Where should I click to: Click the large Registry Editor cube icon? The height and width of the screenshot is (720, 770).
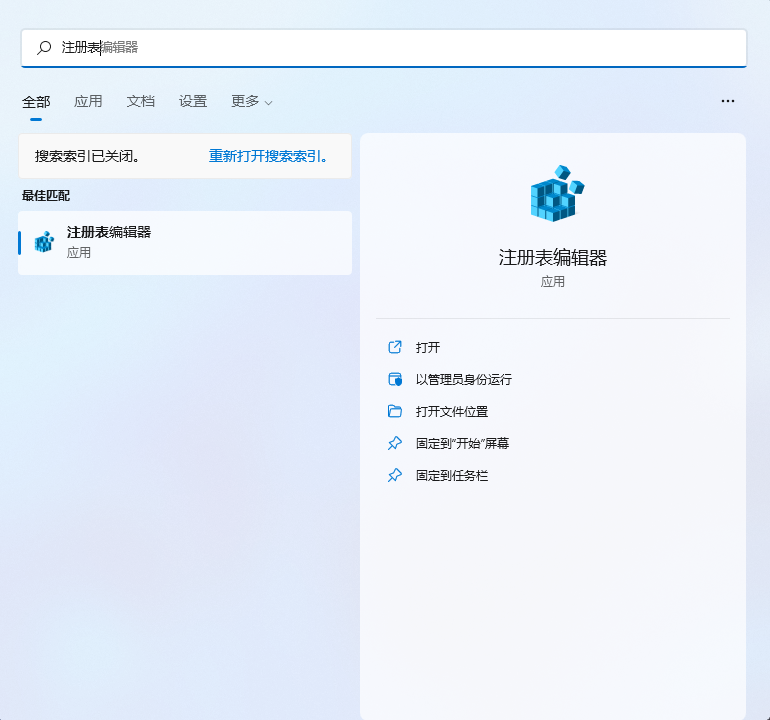coord(557,194)
